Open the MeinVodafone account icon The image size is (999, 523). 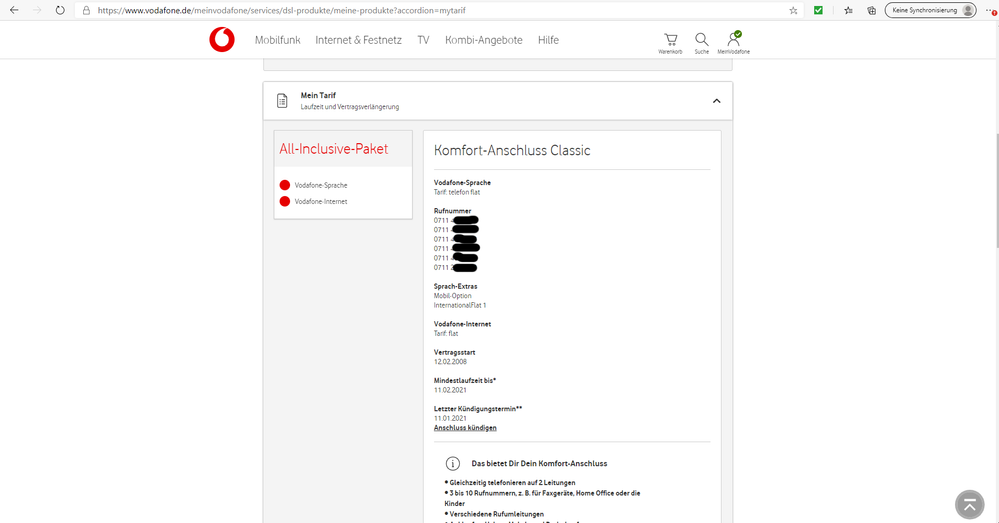733,41
